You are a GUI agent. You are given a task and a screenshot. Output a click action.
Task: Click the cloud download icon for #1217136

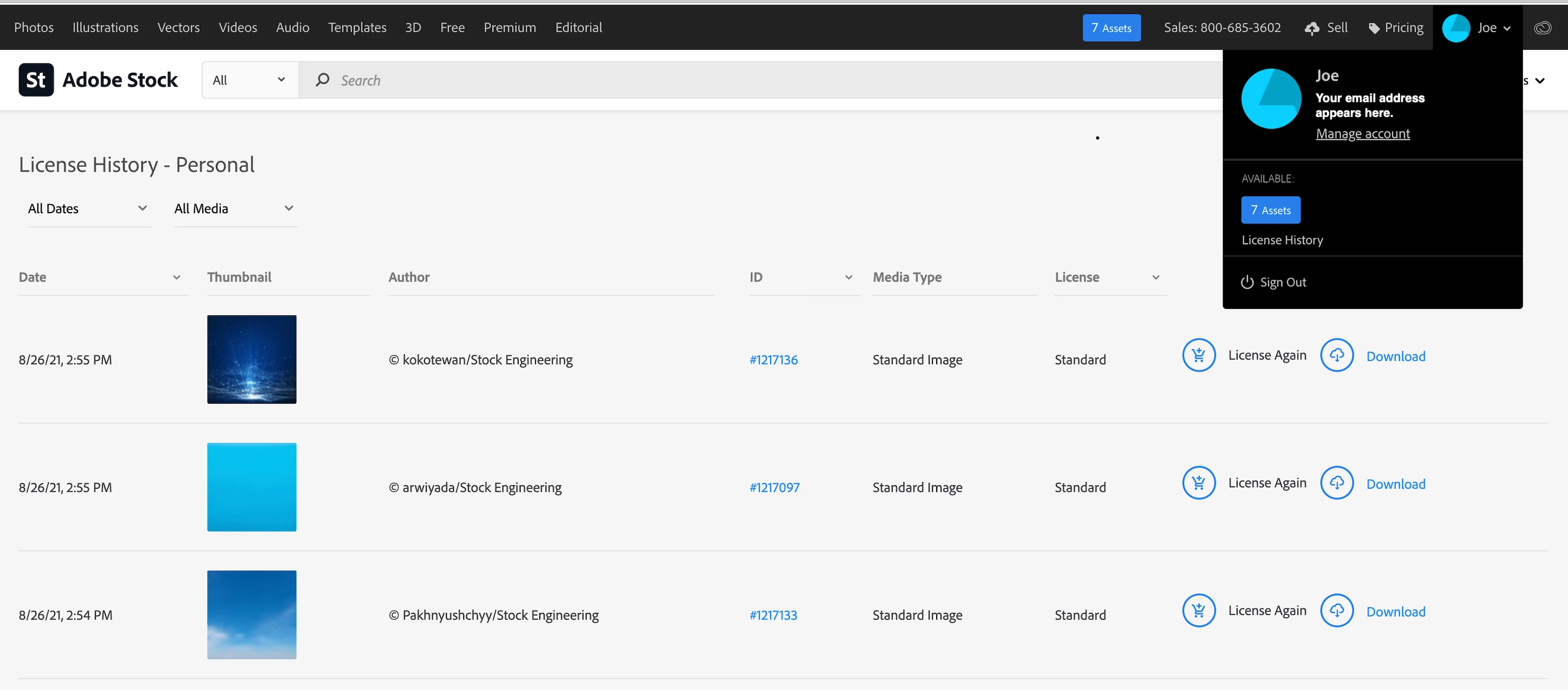[x=1336, y=355]
